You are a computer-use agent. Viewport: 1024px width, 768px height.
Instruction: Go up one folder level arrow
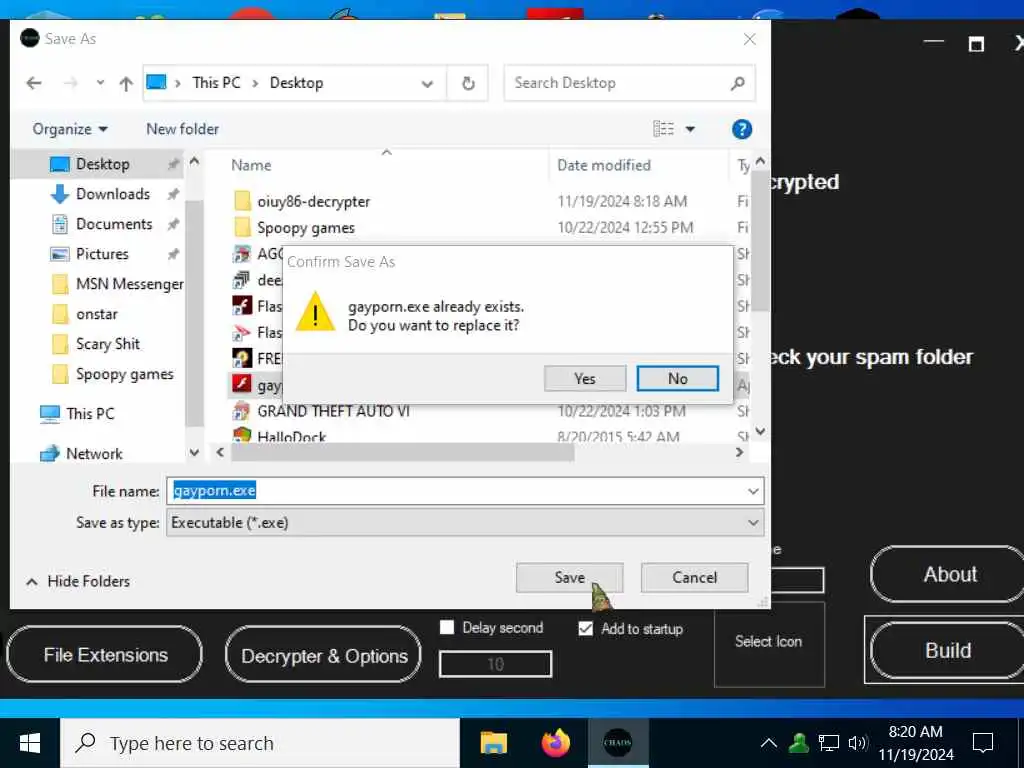tap(126, 83)
